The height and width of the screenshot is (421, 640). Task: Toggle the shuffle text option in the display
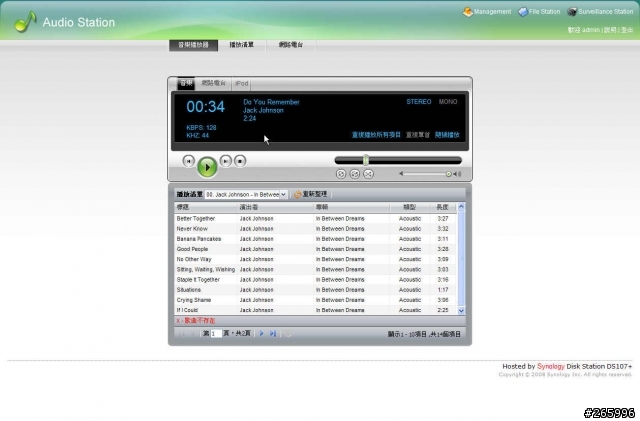click(447, 135)
